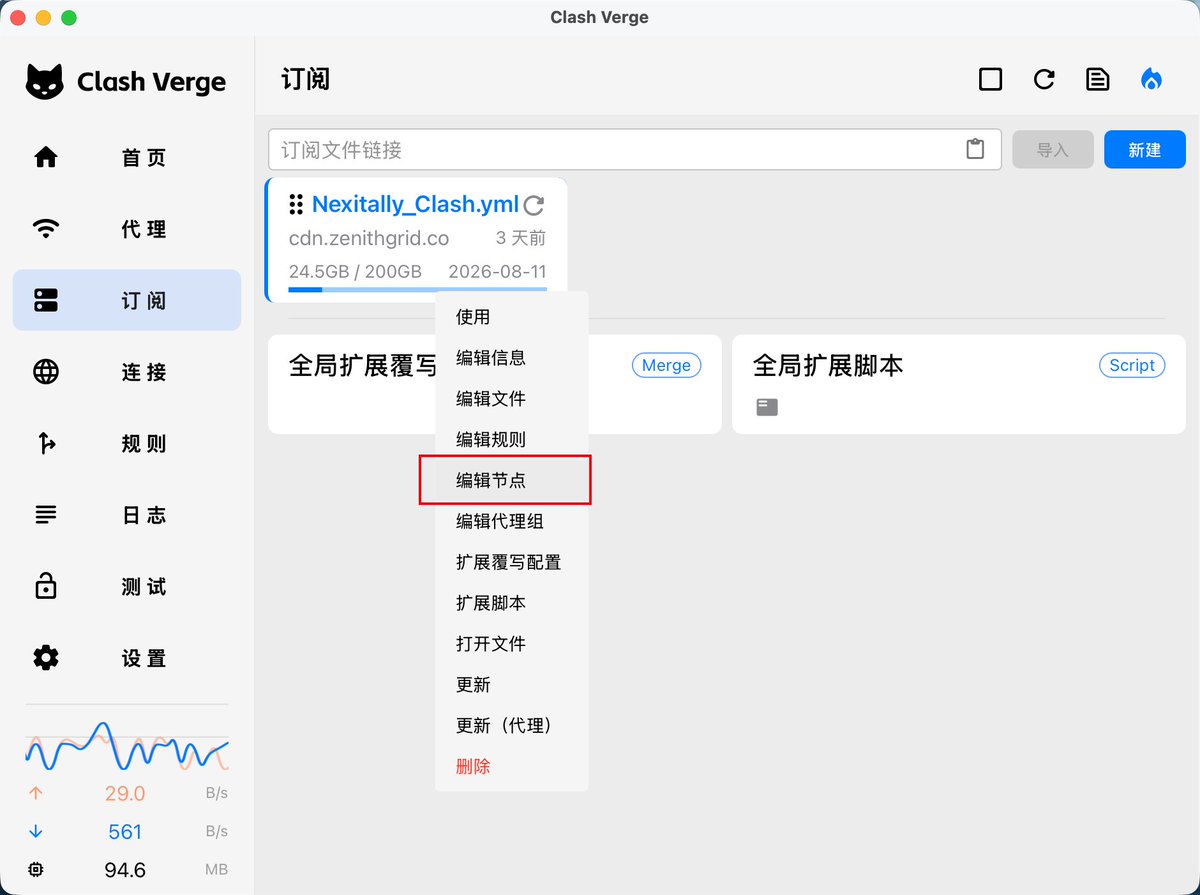This screenshot has height=895, width=1200.
Task: Choose 扩展覆写配置 menu entry
Action: pyautogui.click(x=512, y=563)
